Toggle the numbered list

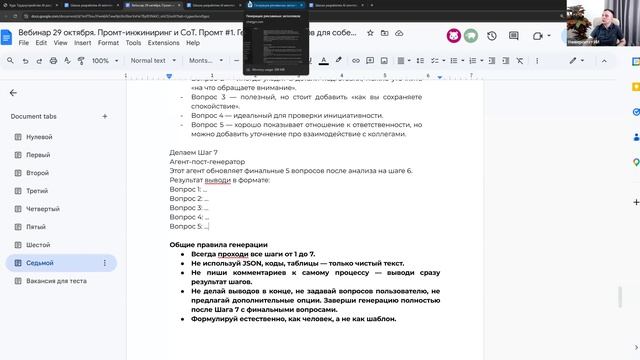pyautogui.click(x=473, y=61)
